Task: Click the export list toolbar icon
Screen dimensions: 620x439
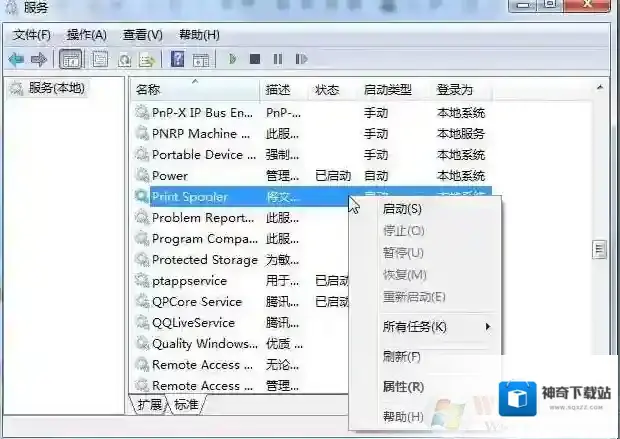Action: click(x=147, y=60)
